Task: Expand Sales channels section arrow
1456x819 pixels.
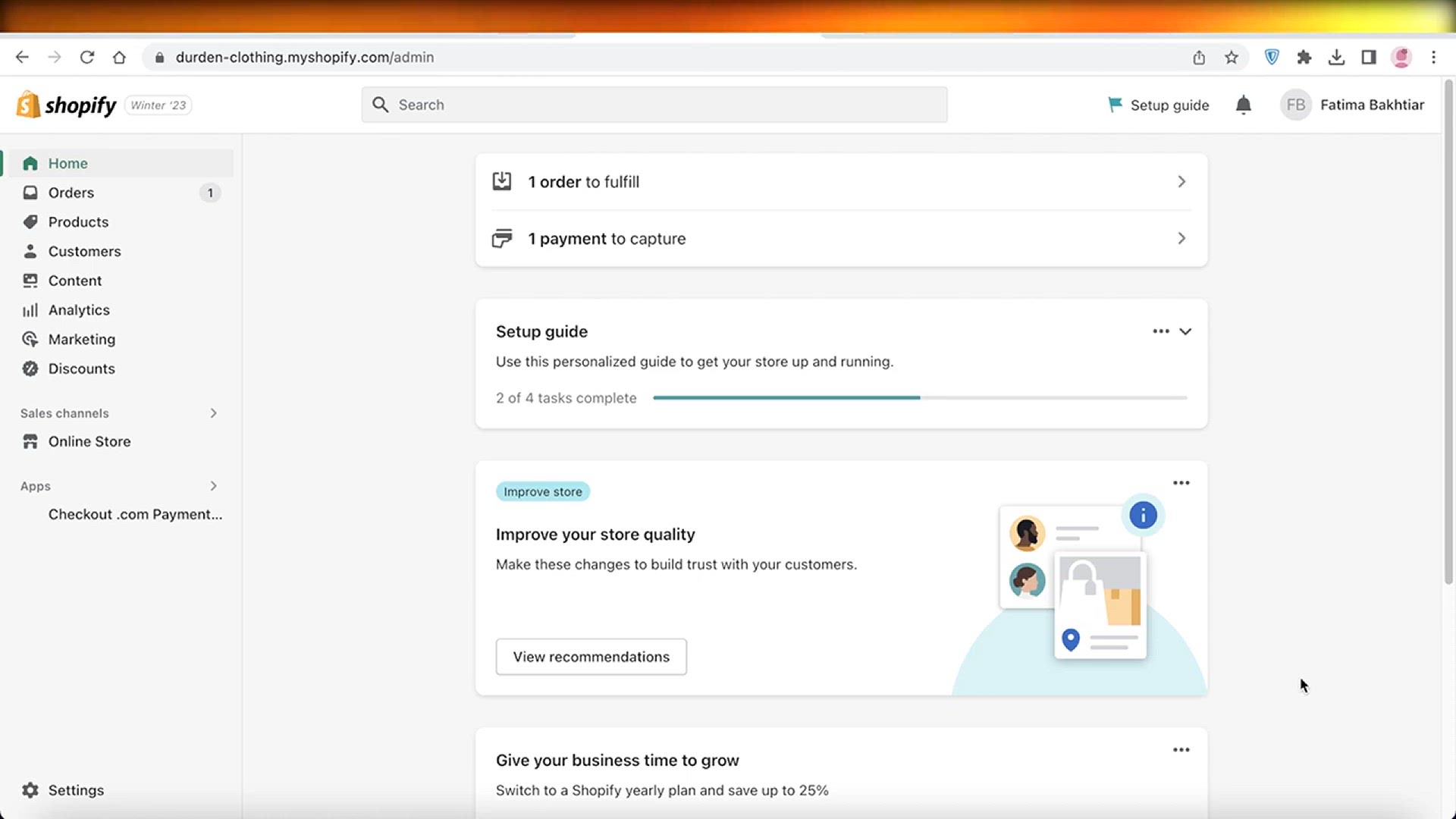Action: [214, 413]
